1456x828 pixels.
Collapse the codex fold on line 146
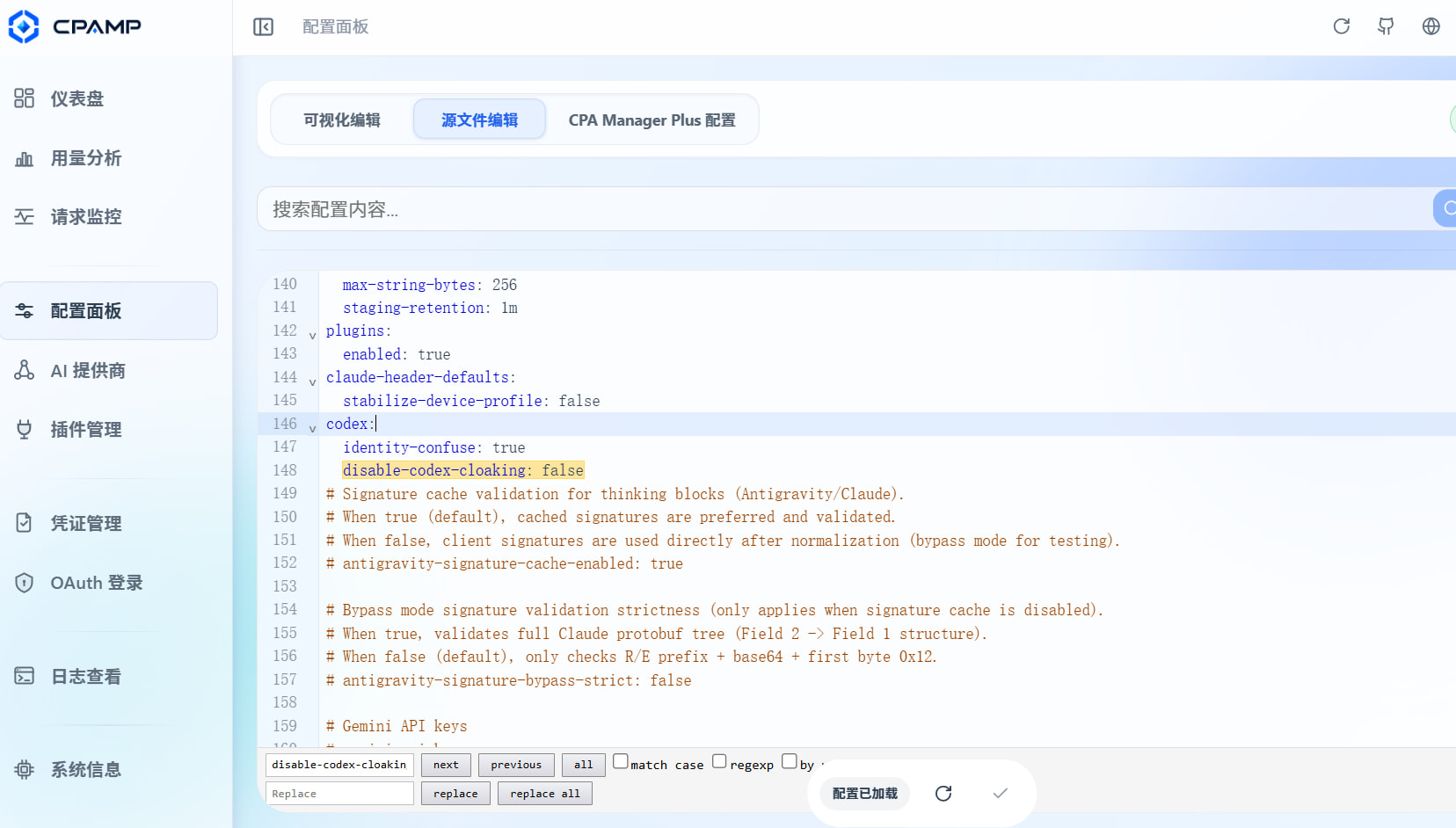click(x=312, y=429)
